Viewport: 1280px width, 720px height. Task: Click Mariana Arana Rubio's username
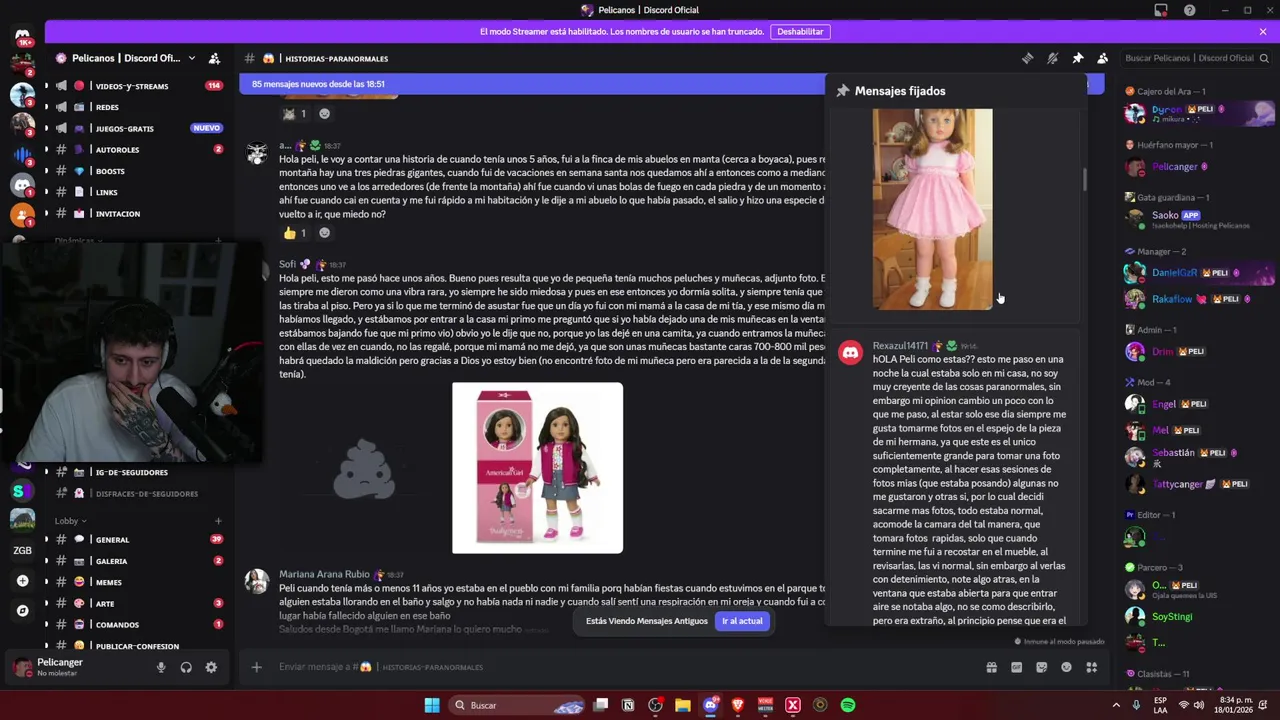(x=324, y=574)
